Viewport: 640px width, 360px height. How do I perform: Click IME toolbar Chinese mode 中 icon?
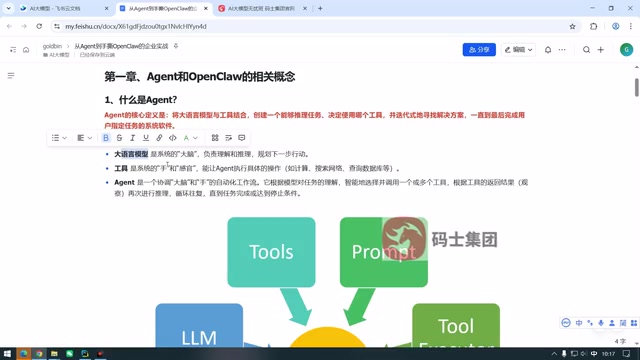tap(579, 323)
